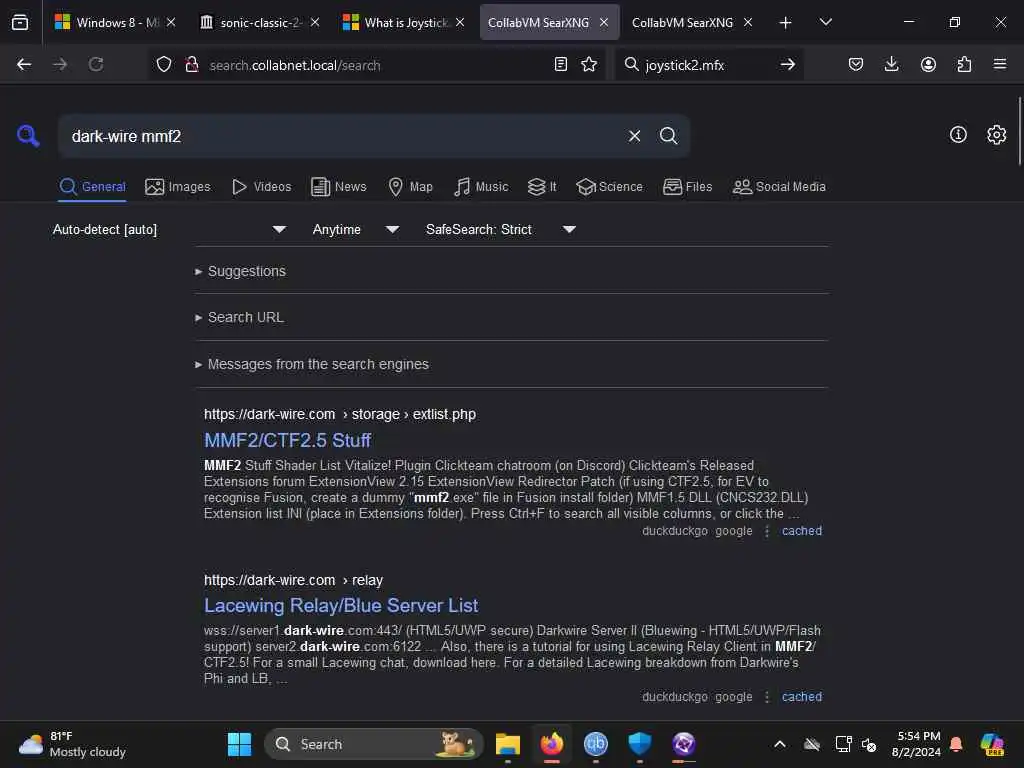Open extensions puzzle piece menu
1024x768 pixels.
tap(964, 65)
